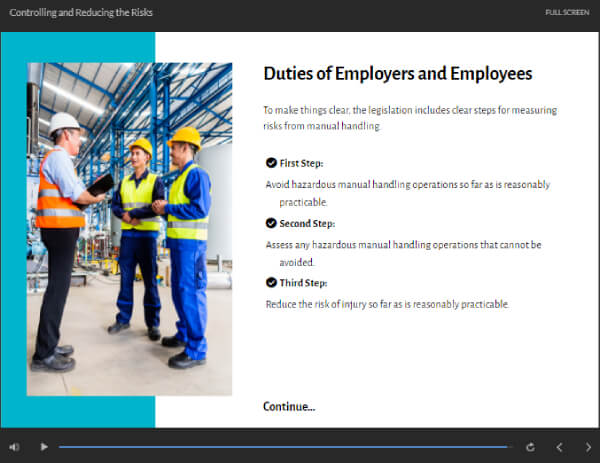Seek to middle of the progress bar

[285, 447]
